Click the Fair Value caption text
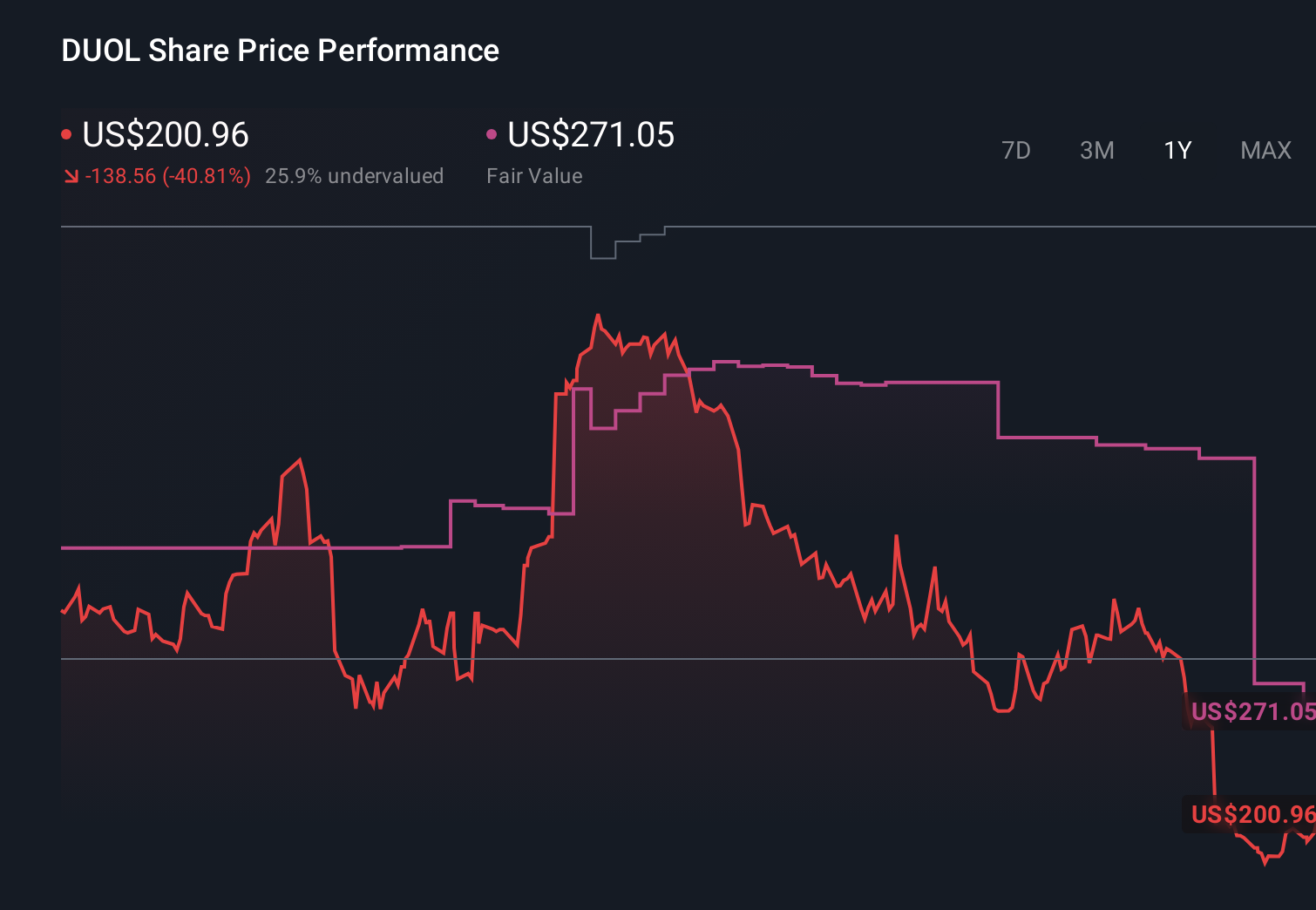Image resolution: width=1316 pixels, height=910 pixels. point(534,176)
